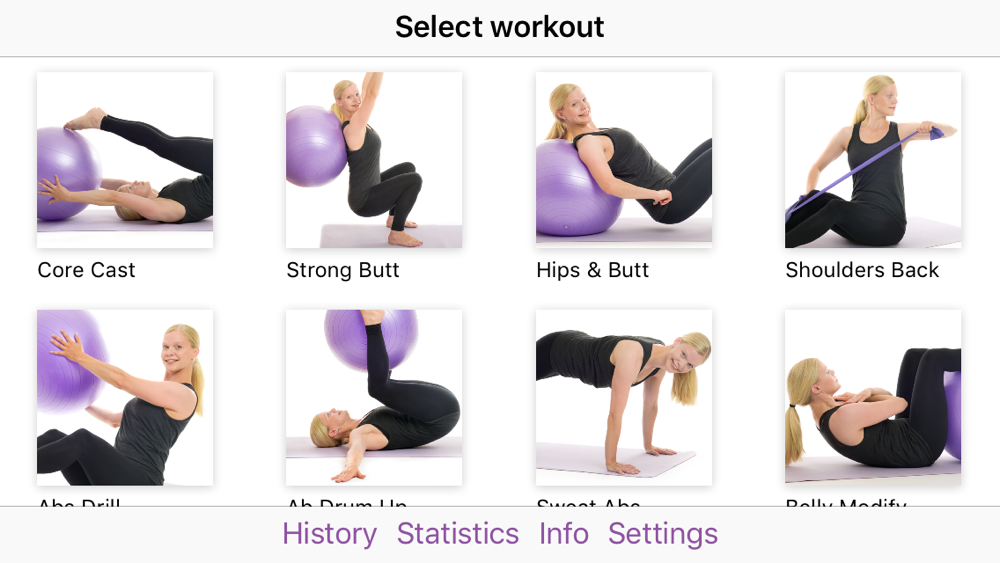This screenshot has width=1000, height=563.
Task: Click the Strong Butt text label
Action: 343,270
